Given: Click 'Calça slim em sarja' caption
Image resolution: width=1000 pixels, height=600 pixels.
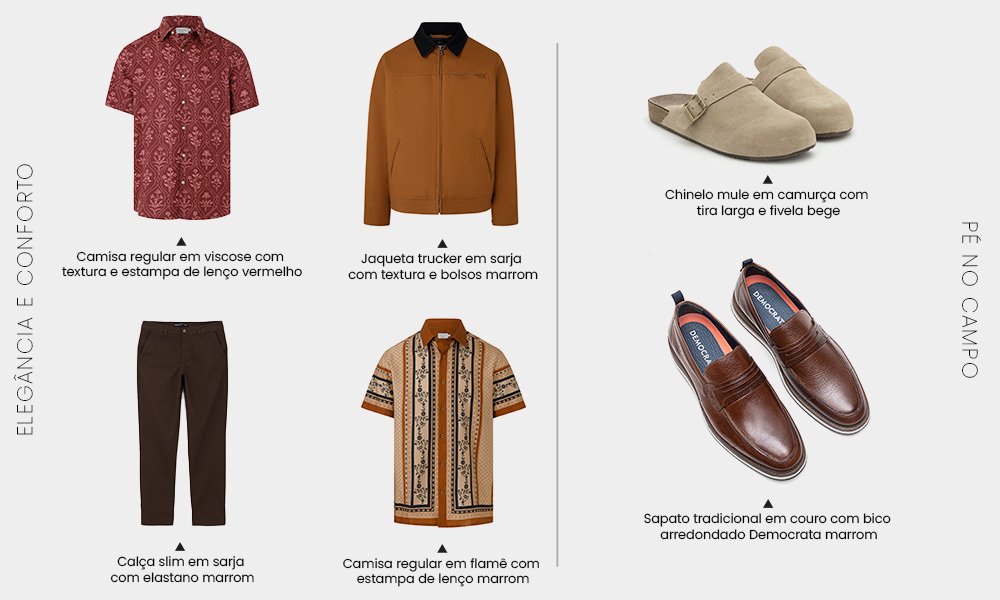Looking at the screenshot, I should click(182, 569).
